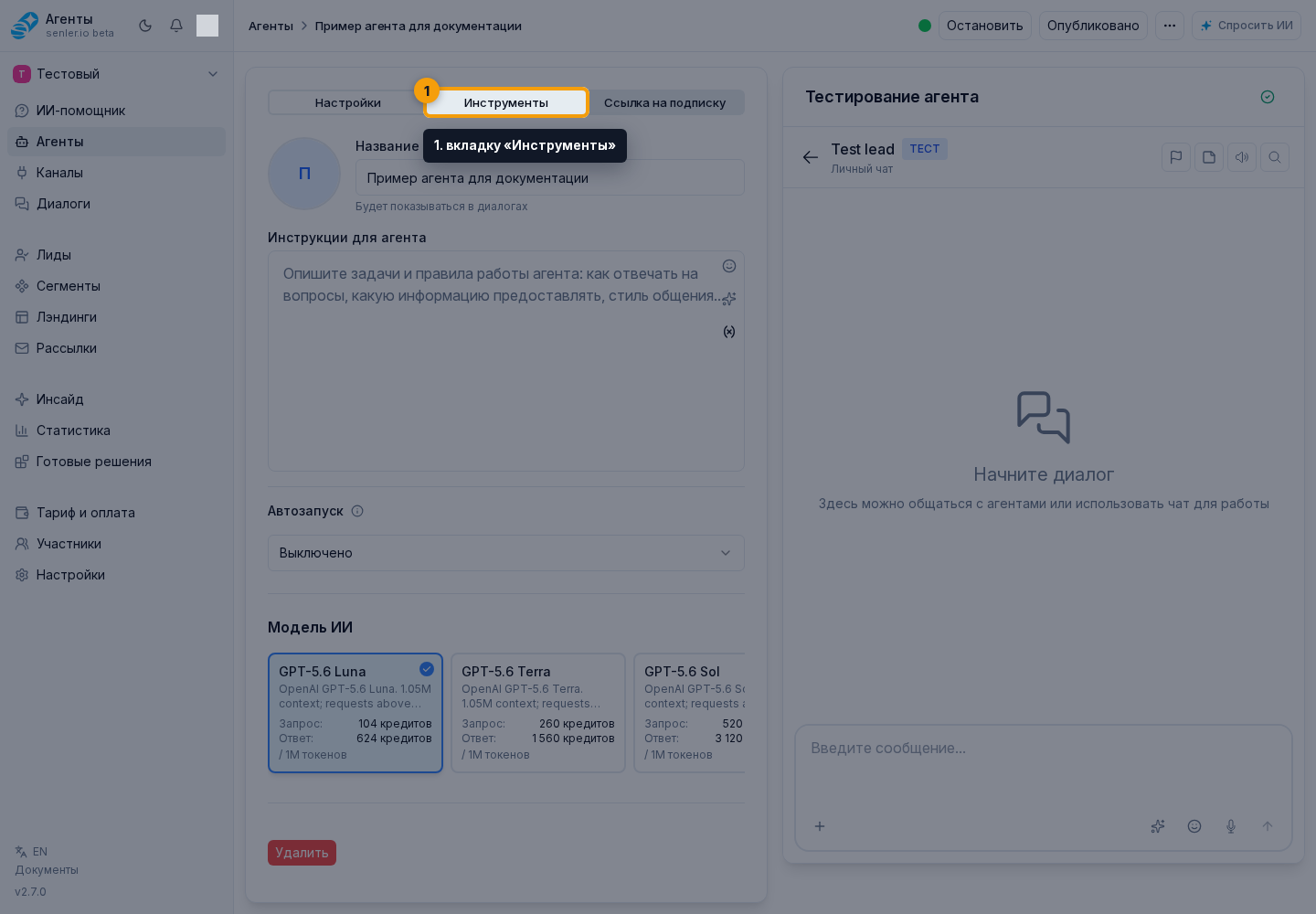
Task: View Статистика page
Action: [116, 430]
